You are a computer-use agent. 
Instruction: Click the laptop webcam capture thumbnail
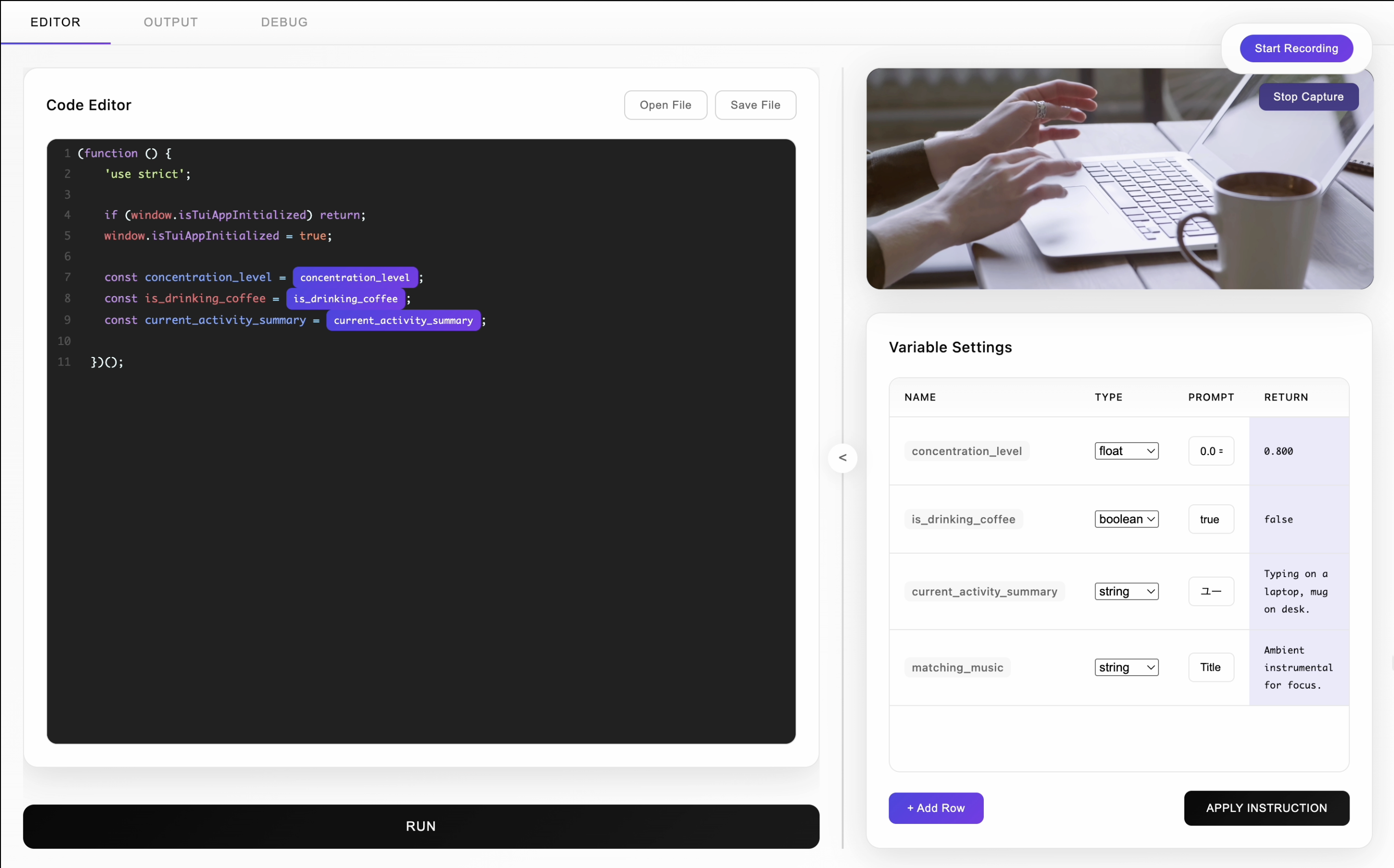click(1120, 178)
